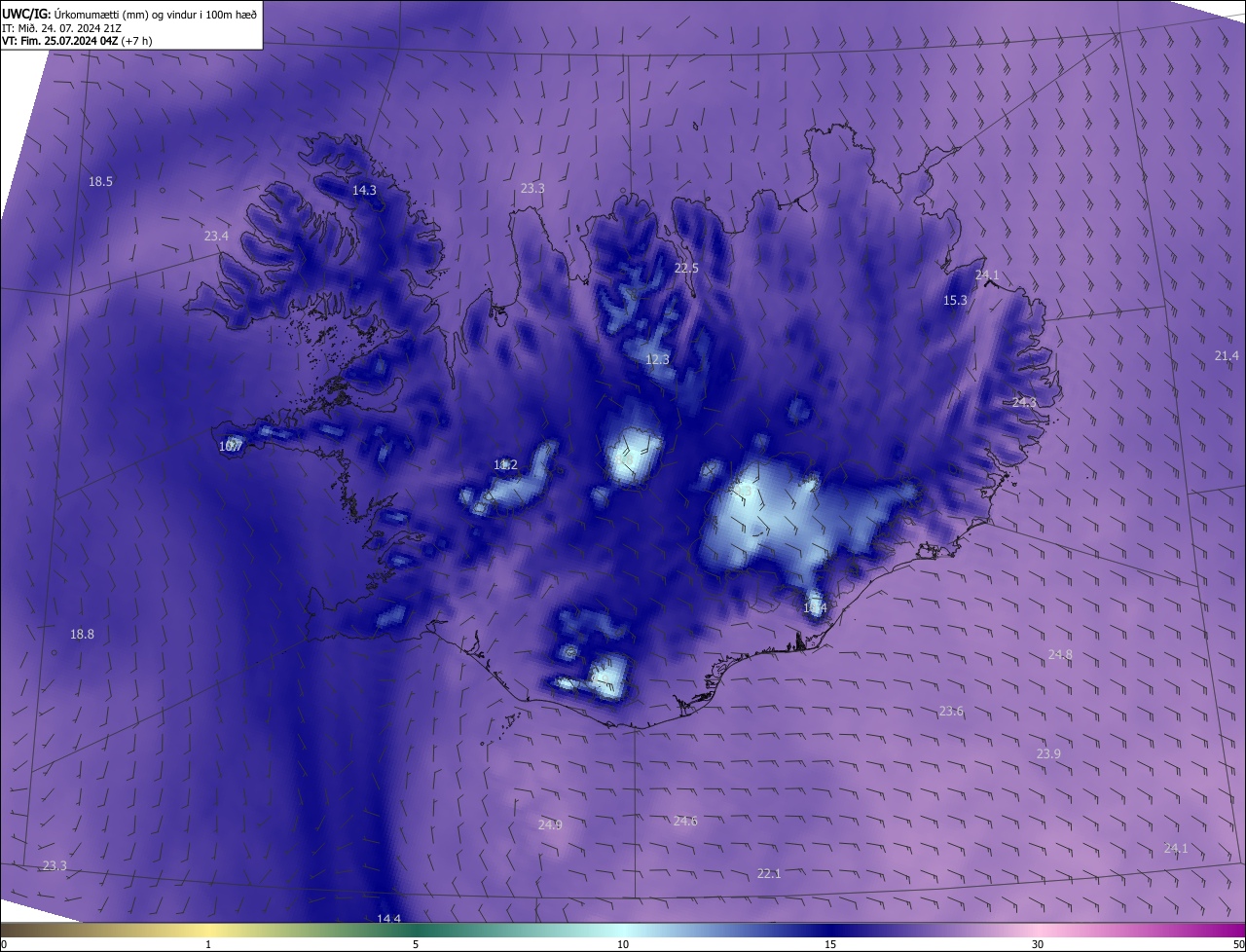Screen dimensions: 1246x952
Task: Click the 18.8 value label
Action: click(82, 635)
